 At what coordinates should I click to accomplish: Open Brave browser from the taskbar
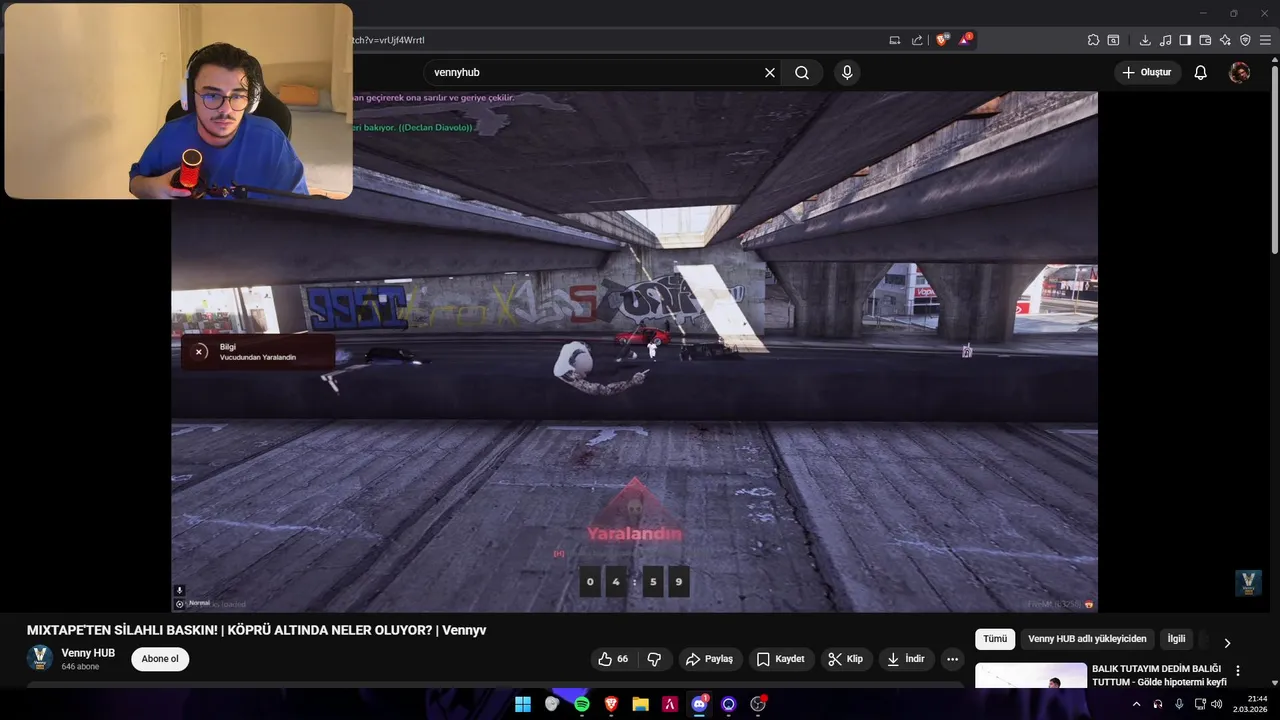[x=611, y=704]
